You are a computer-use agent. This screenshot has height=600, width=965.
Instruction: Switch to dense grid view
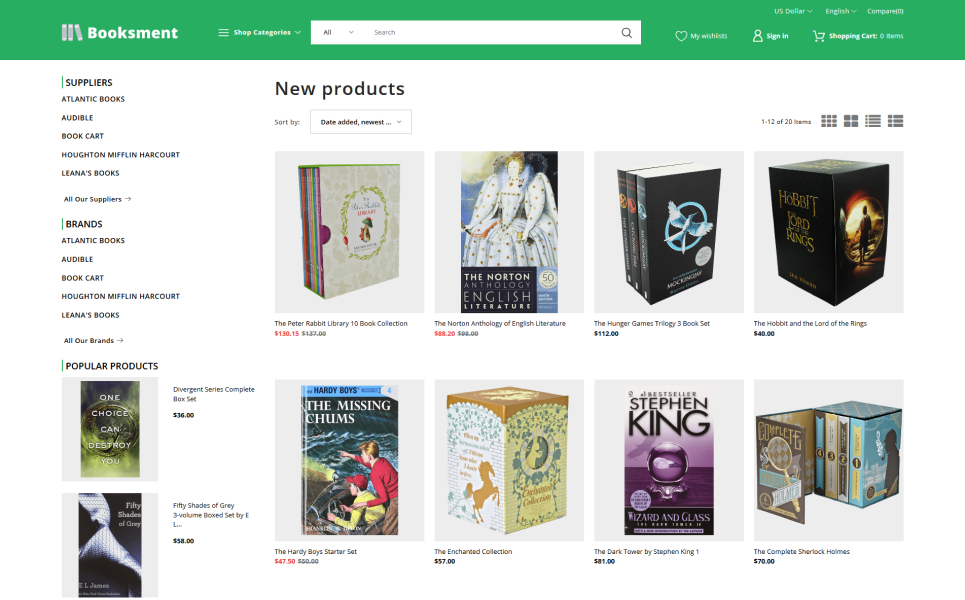tap(829, 121)
